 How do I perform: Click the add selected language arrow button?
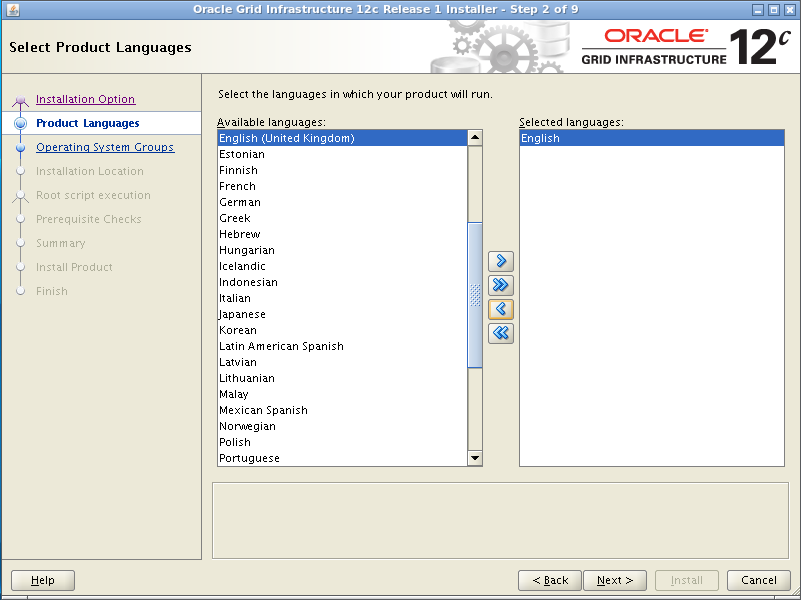click(x=501, y=261)
